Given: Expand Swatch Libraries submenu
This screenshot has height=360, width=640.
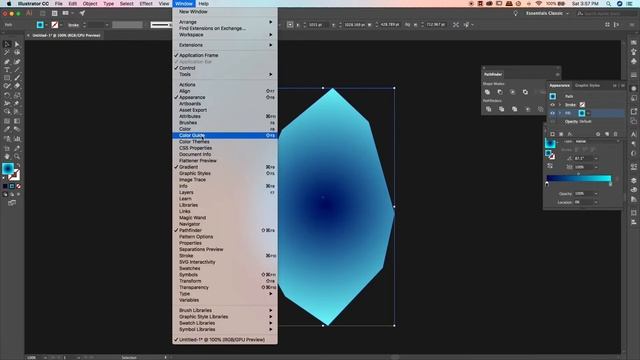Looking at the screenshot, I should [x=225, y=323].
